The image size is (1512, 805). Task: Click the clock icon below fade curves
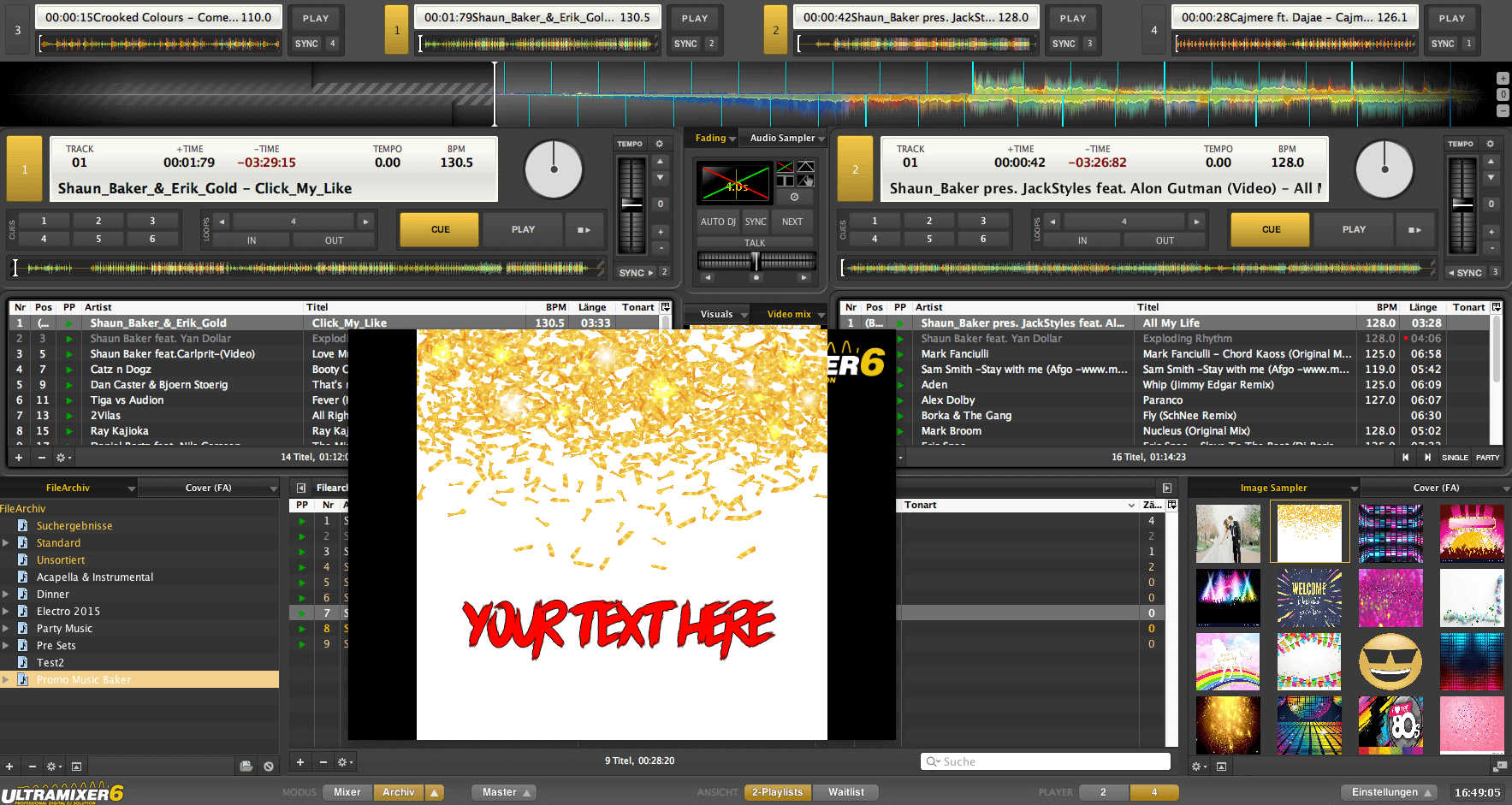pos(794,197)
